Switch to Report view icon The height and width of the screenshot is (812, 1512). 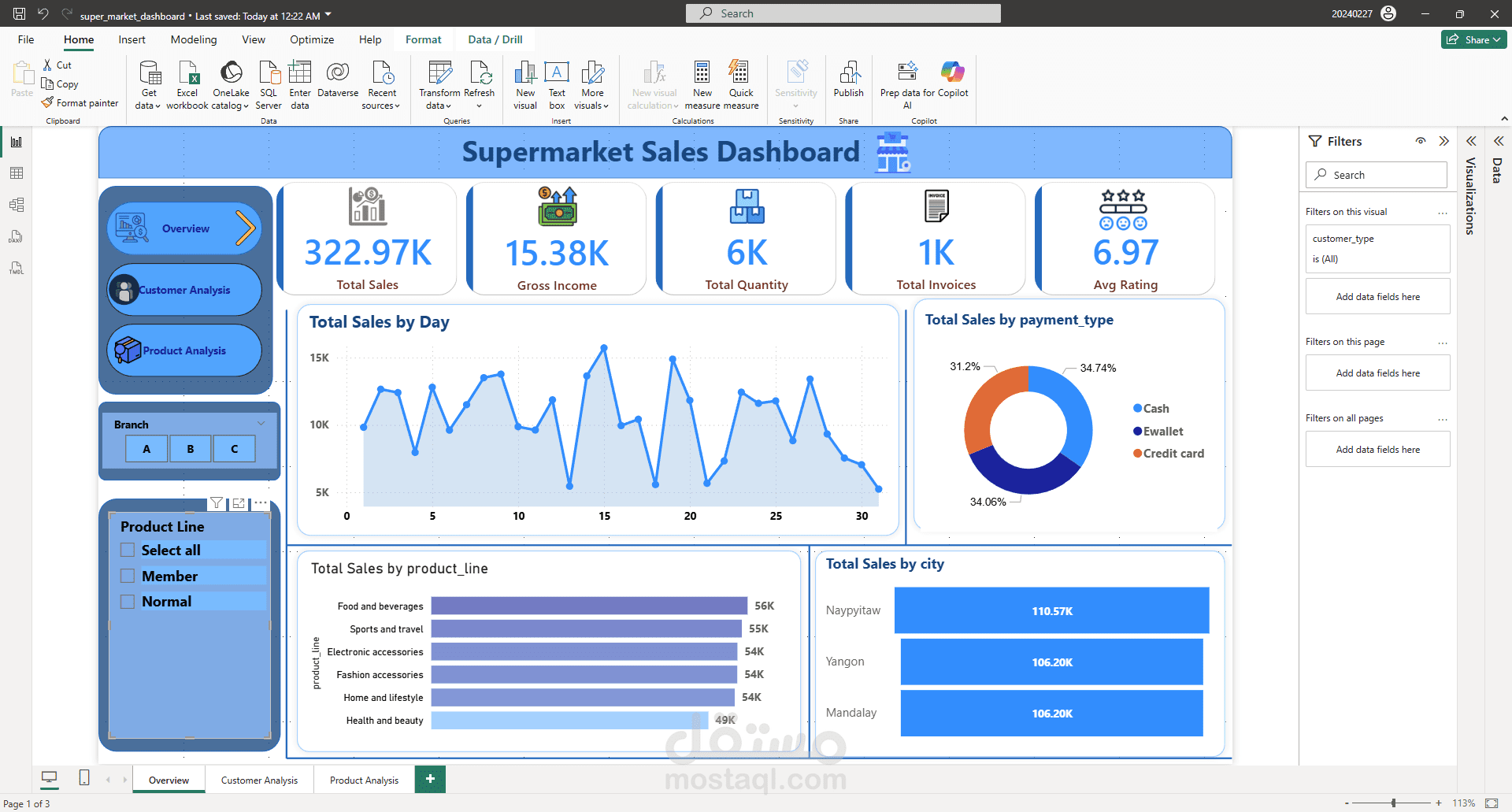[x=17, y=142]
